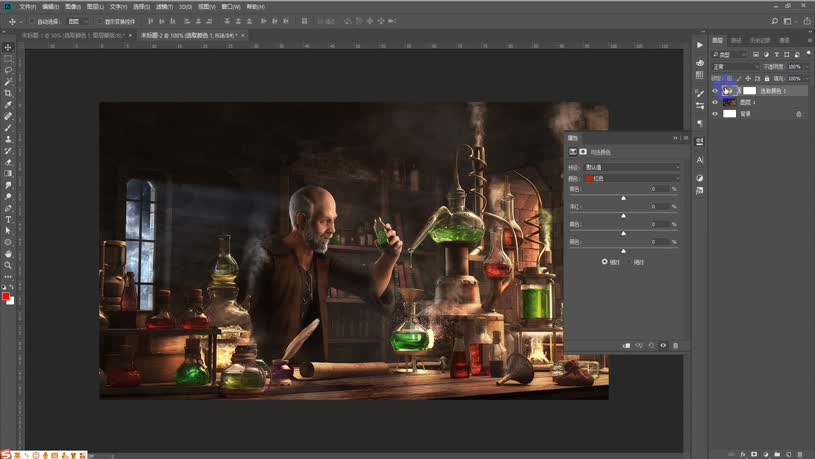Open the 图像 menu
Viewport: 815px width, 459px height.
[73, 7]
